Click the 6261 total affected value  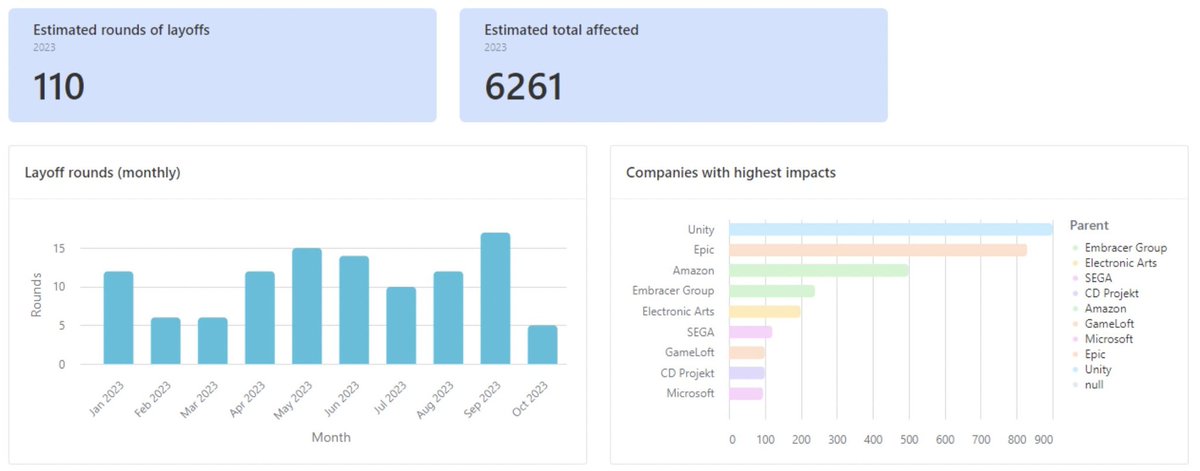524,87
